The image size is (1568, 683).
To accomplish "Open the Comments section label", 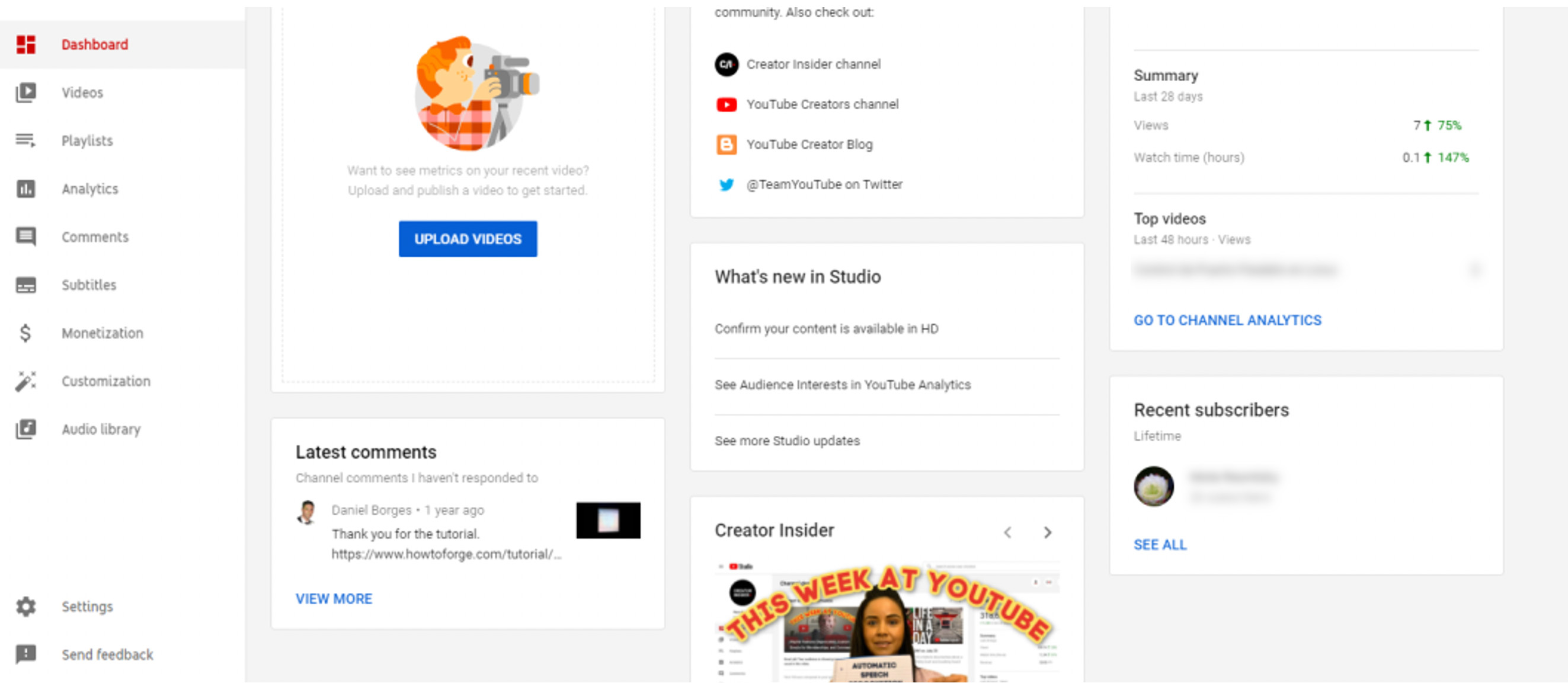I will click(x=95, y=237).
